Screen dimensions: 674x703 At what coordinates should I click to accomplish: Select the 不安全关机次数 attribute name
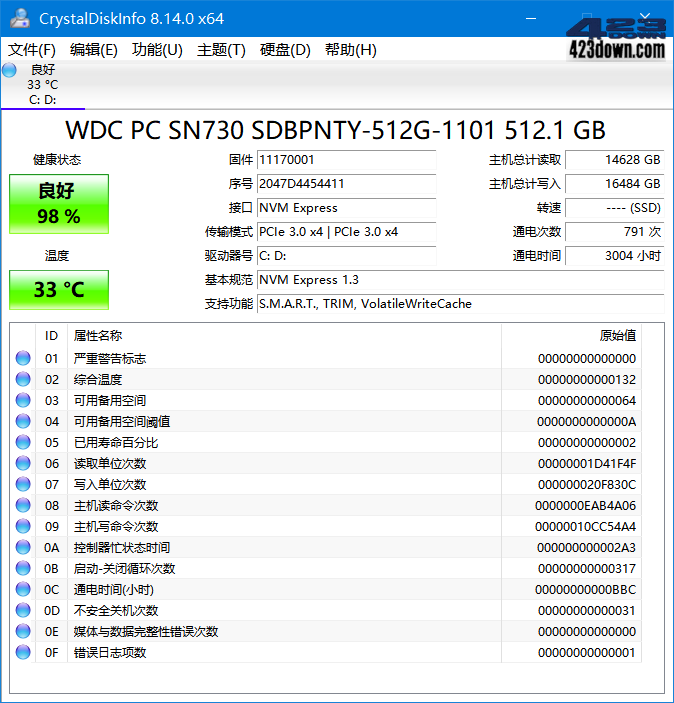click(116, 611)
